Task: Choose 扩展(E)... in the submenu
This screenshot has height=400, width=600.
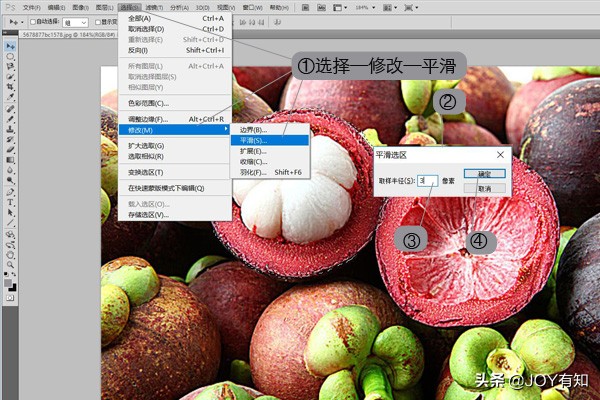Action: 270,151
